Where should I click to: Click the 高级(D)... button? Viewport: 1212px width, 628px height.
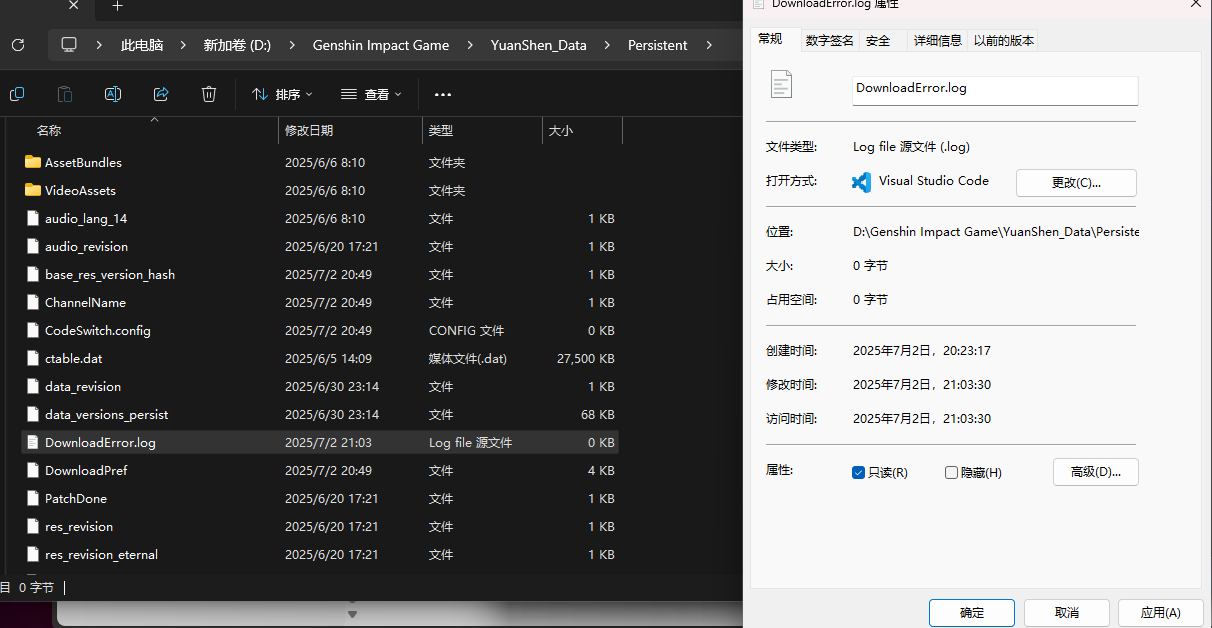coord(1096,472)
